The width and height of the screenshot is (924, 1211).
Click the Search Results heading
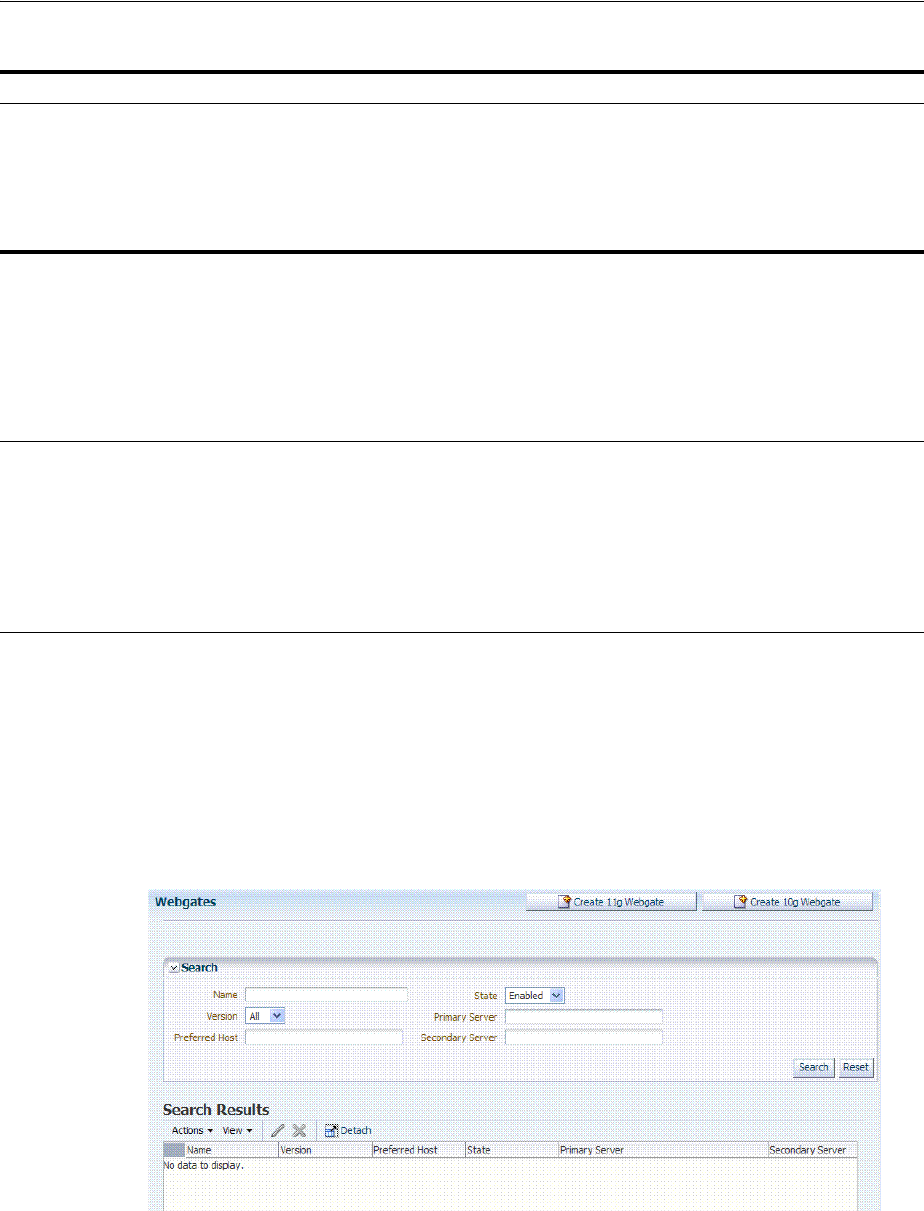(x=216, y=1109)
